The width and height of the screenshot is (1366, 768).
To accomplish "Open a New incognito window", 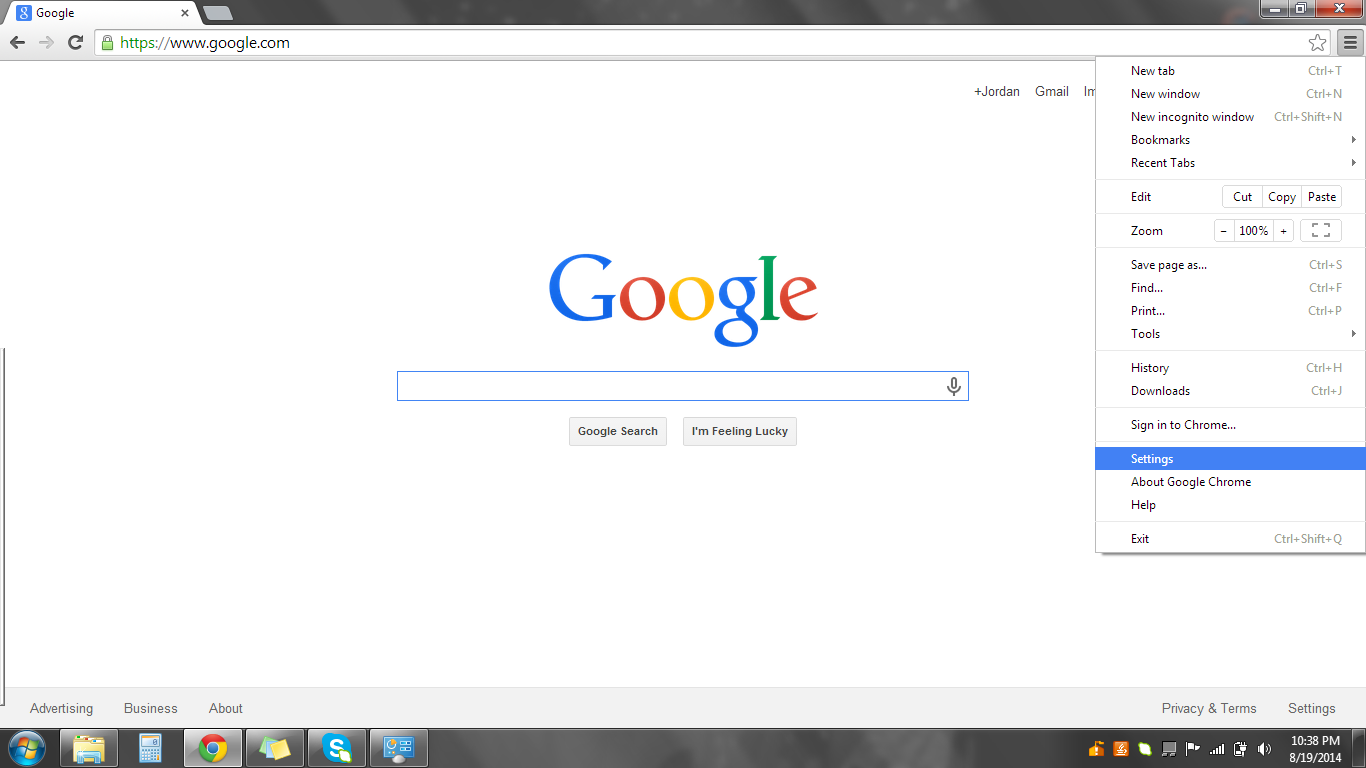I will 1231,117.
